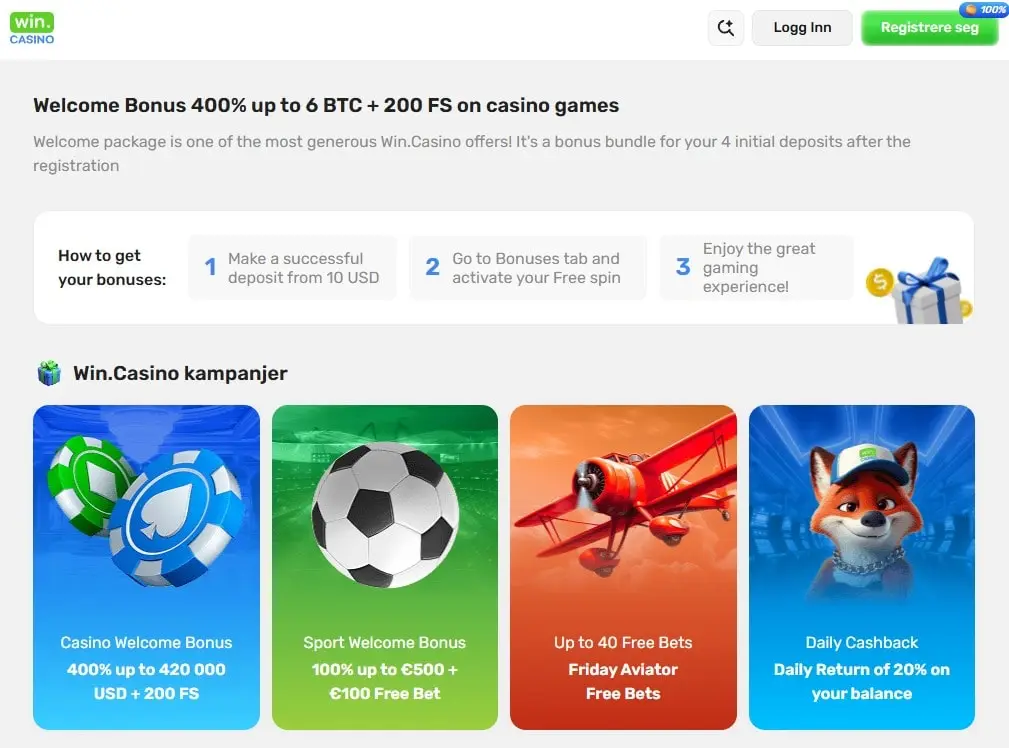Click the 100% bonus badge
This screenshot has width=1009, height=748.
point(984,9)
